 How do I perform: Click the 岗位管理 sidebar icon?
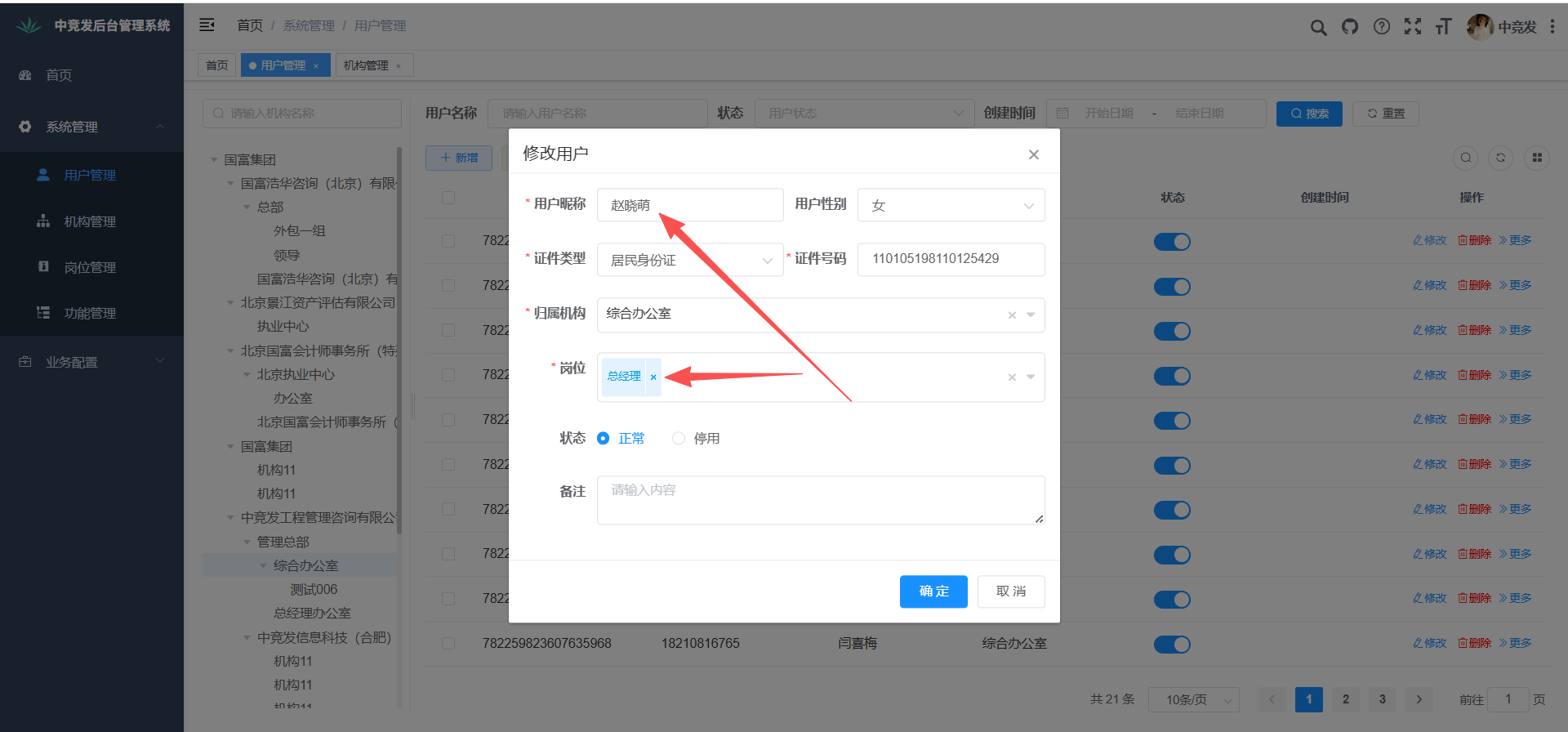point(43,266)
